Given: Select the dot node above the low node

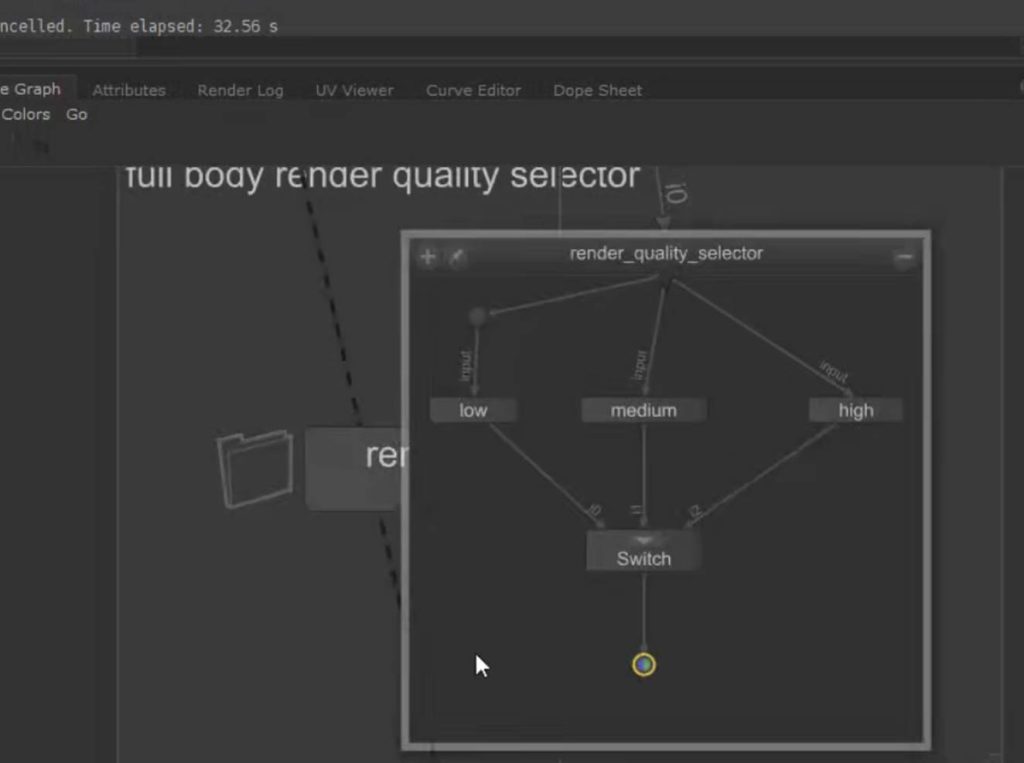Looking at the screenshot, I should [x=478, y=316].
